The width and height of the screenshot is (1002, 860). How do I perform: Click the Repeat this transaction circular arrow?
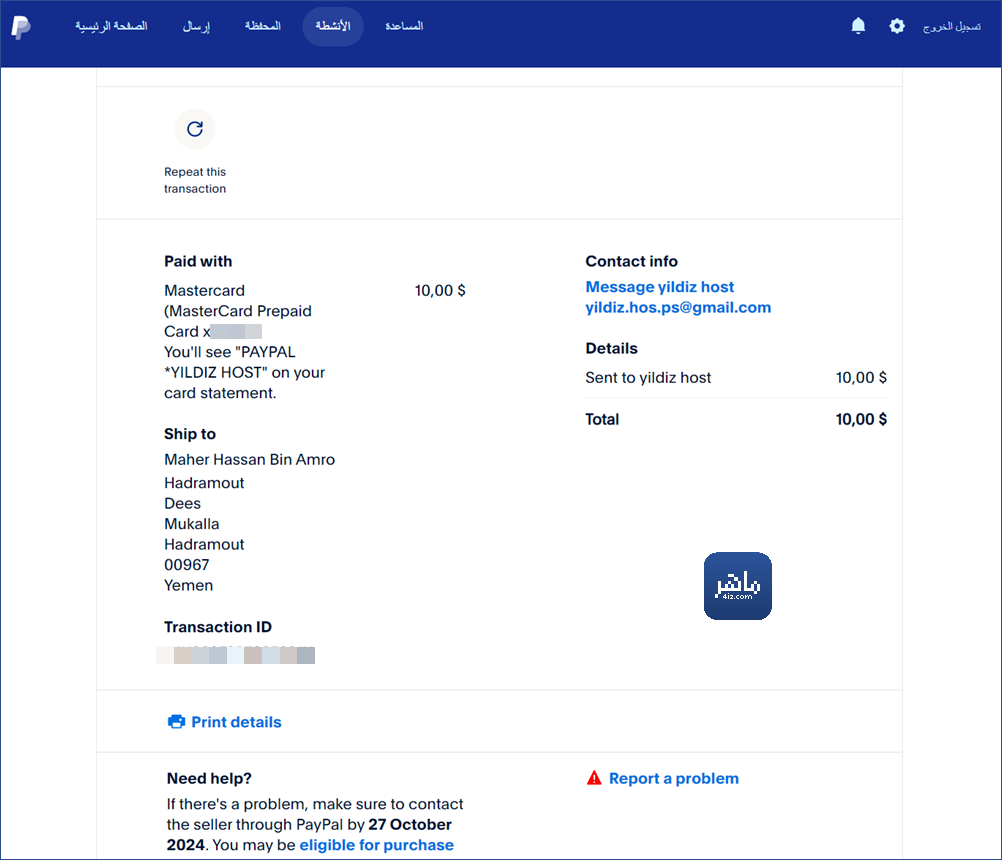click(x=195, y=129)
